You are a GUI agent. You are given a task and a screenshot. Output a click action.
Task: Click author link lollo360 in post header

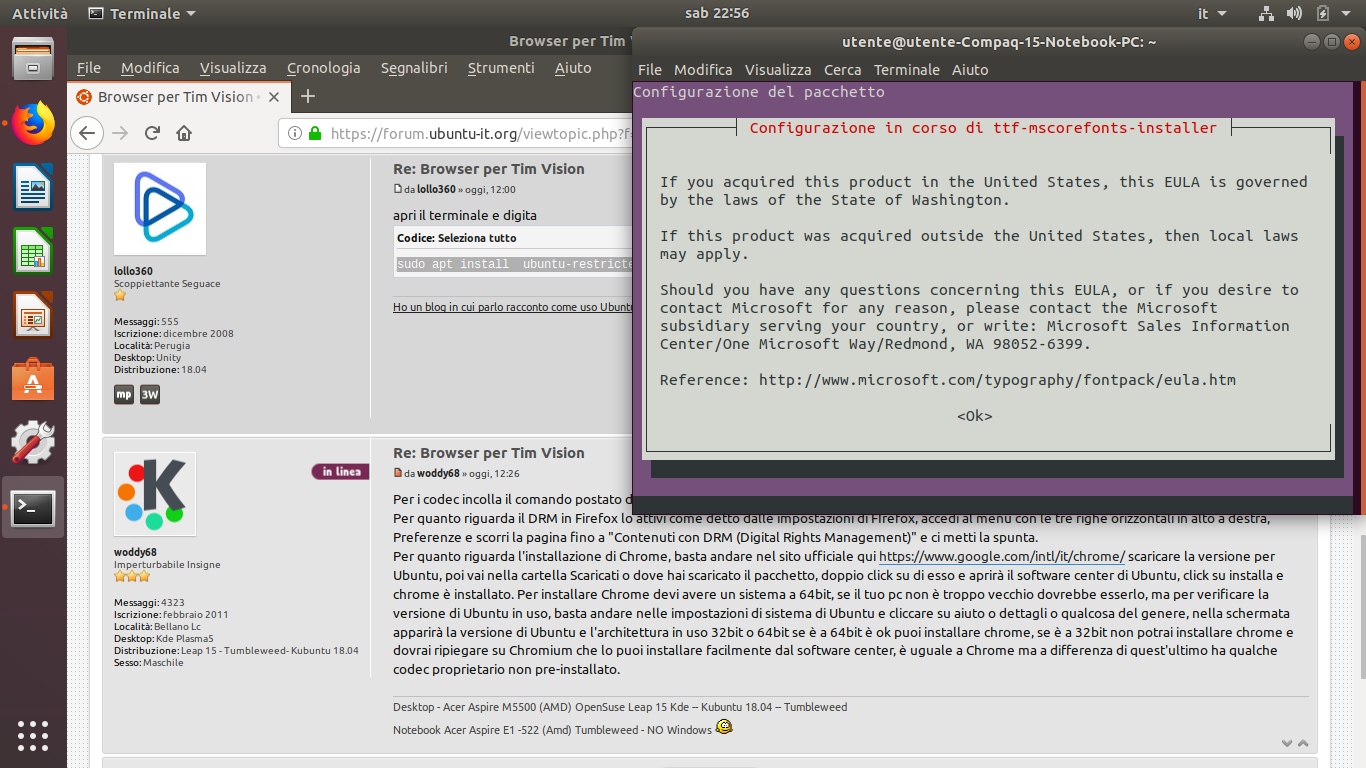(x=436, y=189)
